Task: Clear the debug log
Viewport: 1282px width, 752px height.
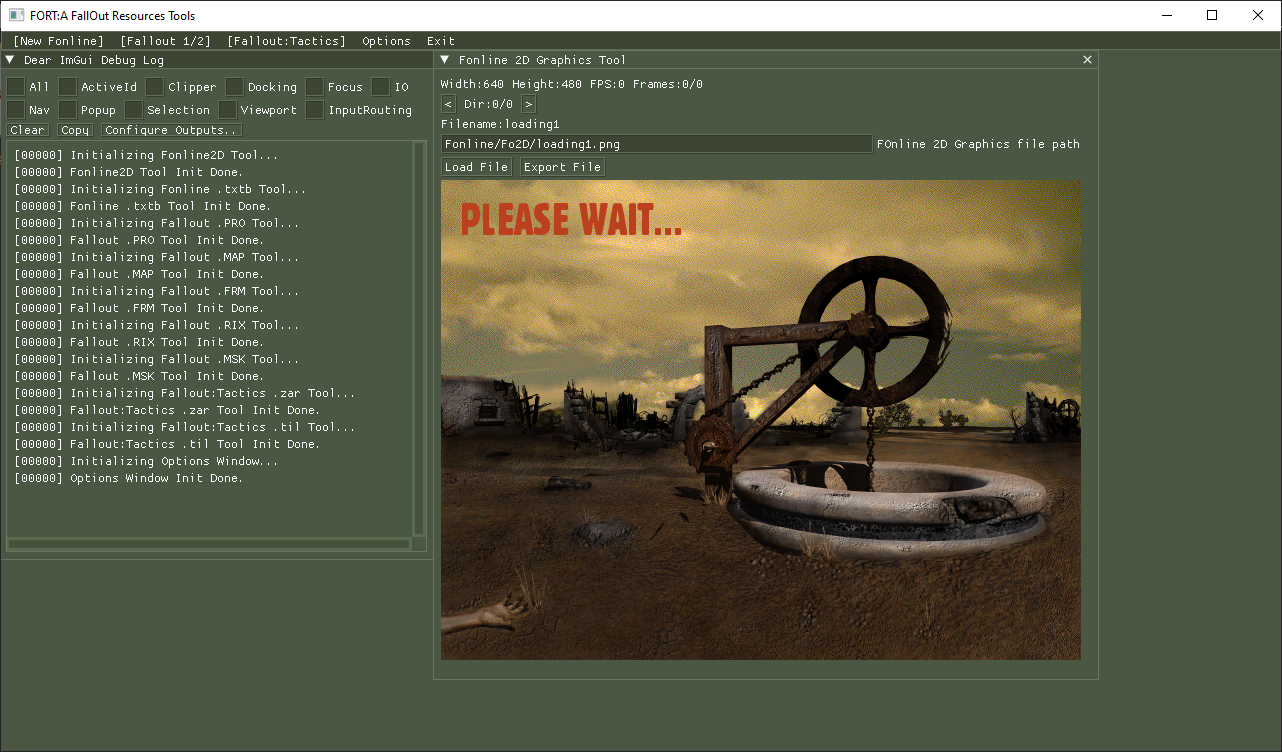Action: click(27, 130)
